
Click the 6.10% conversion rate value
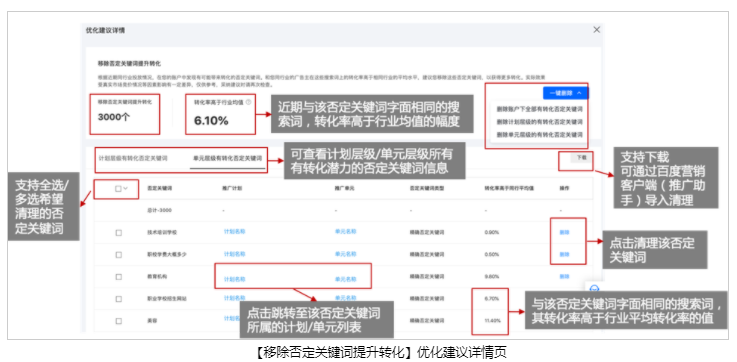(x=211, y=120)
